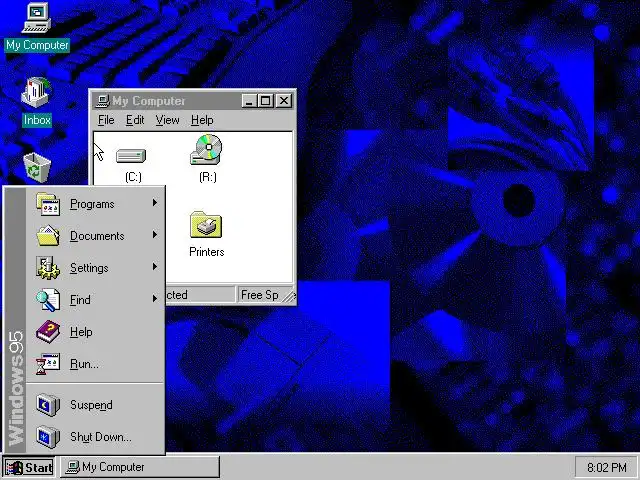
Task: Maximize the My Computer window
Action: coord(265,100)
